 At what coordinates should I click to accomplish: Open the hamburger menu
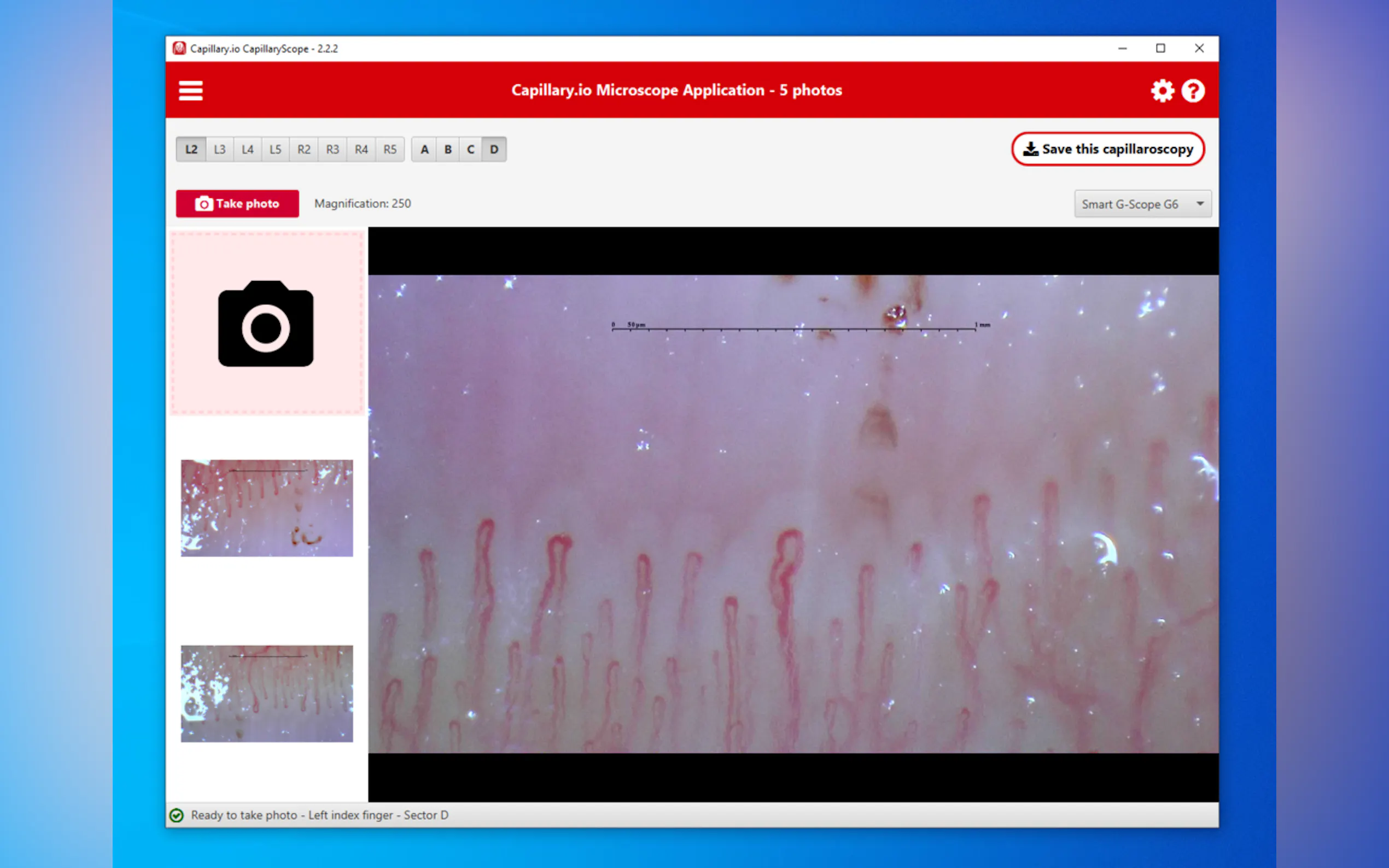click(x=191, y=91)
